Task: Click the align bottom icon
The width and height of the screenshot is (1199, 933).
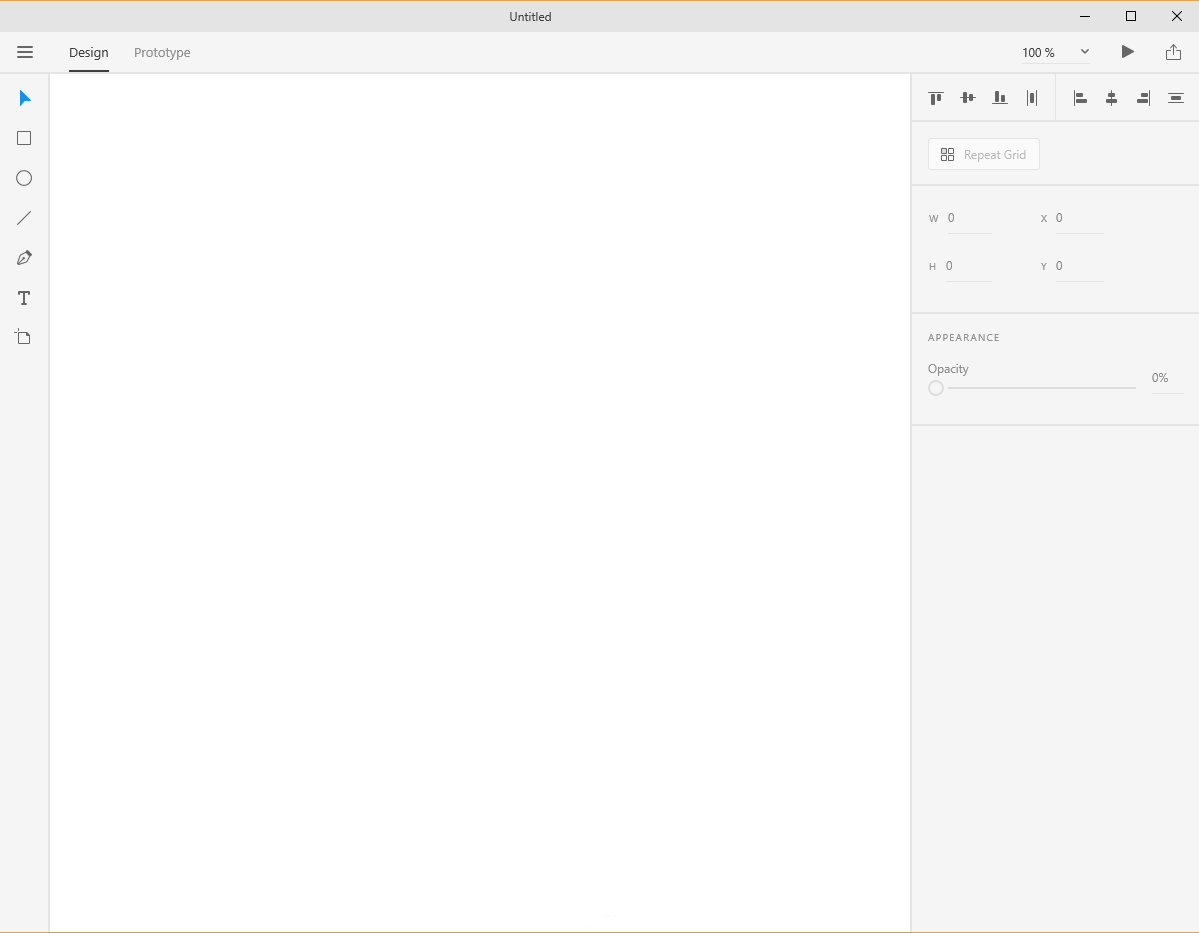Action: tap(999, 97)
